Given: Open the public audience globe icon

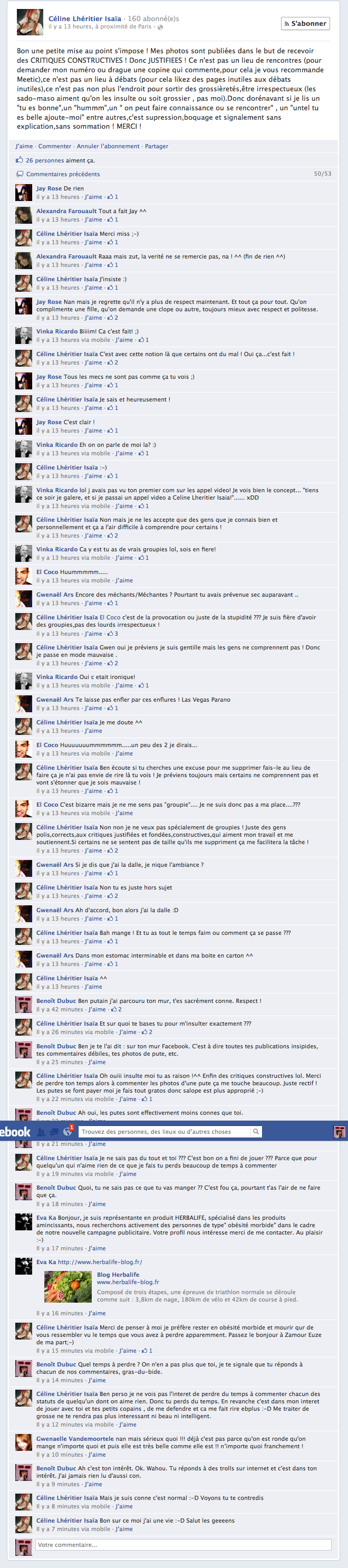Looking at the screenshot, I should (160, 27).
